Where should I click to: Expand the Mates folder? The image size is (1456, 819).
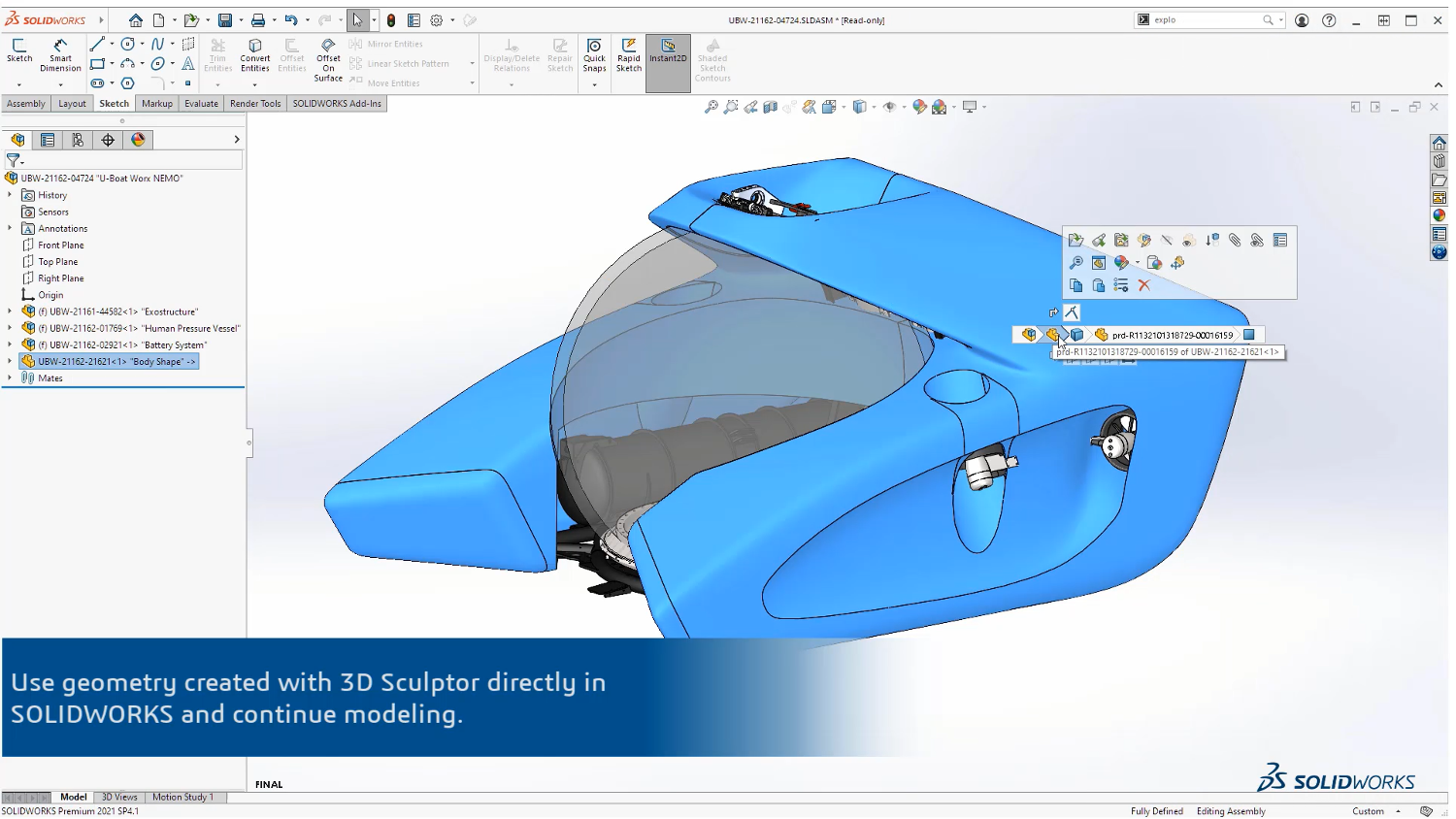pos(10,378)
